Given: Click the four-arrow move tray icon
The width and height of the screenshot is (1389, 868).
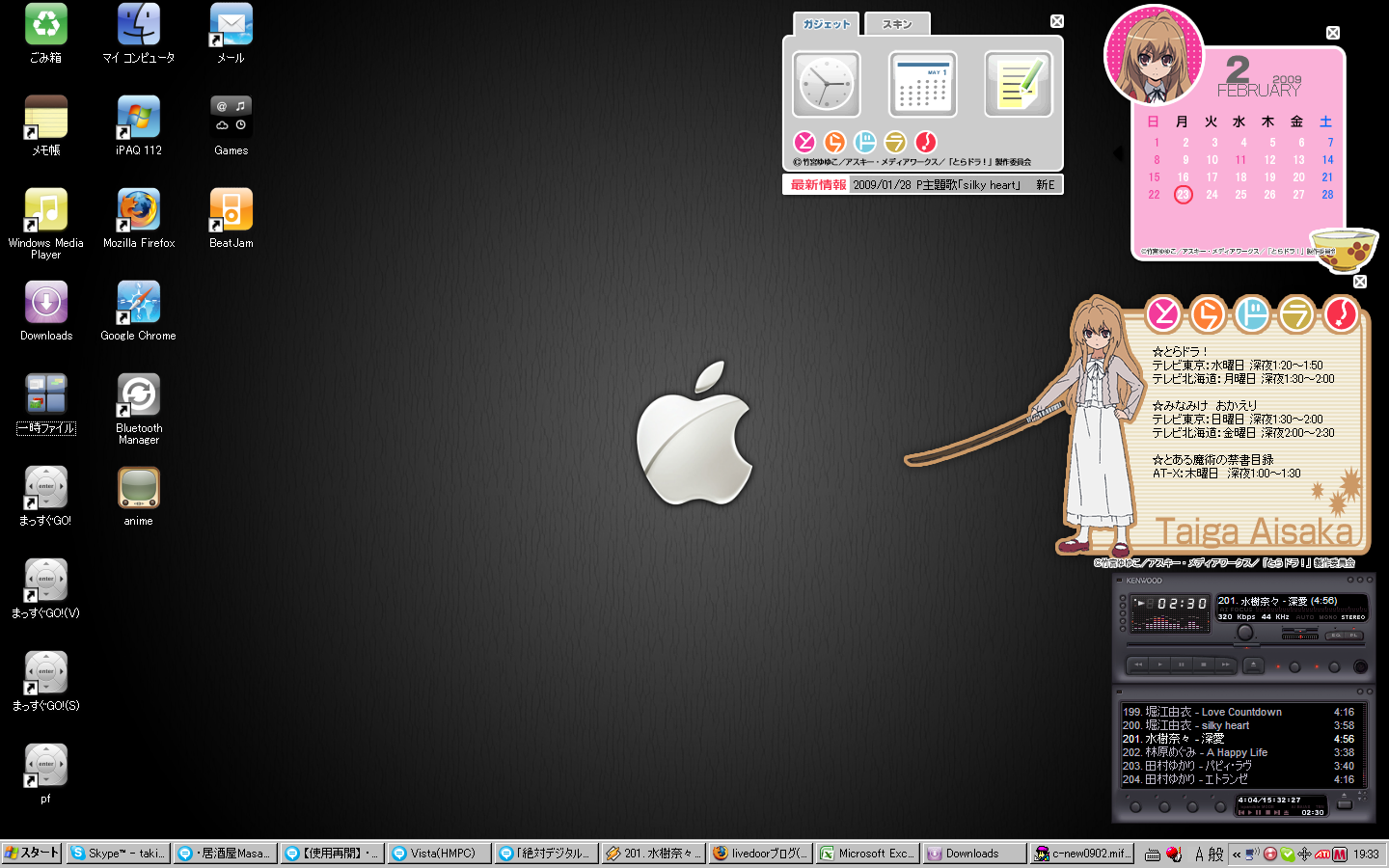Looking at the screenshot, I should click(1305, 854).
